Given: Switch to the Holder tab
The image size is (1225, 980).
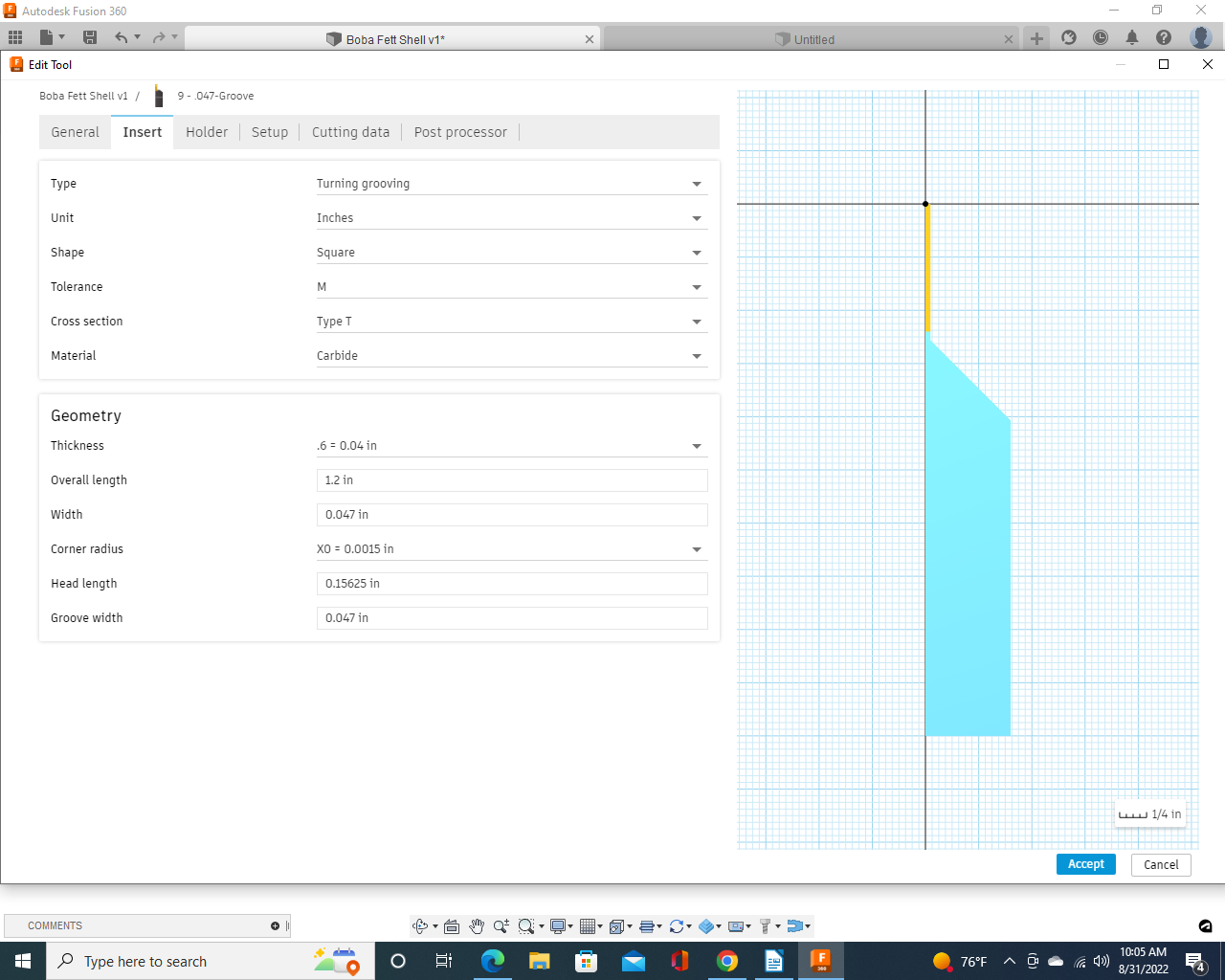Looking at the screenshot, I should tap(207, 132).
